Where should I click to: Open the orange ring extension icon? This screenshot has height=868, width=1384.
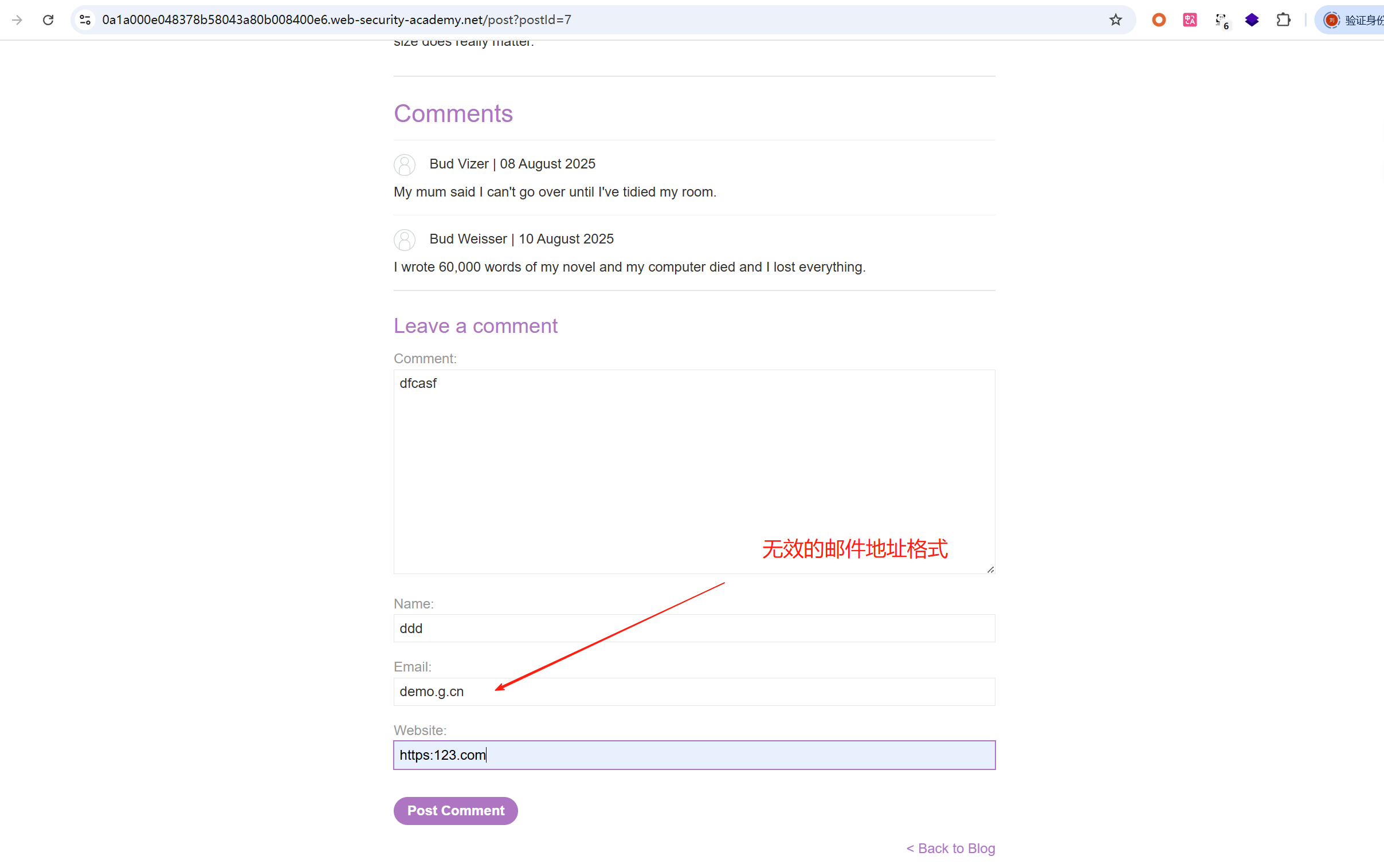pyautogui.click(x=1158, y=20)
